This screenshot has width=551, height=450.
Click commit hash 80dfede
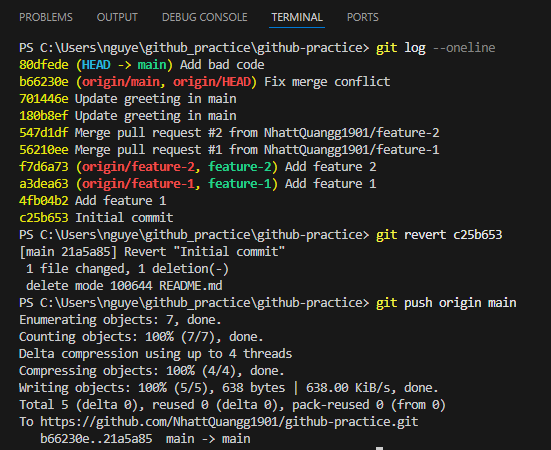click(x=44, y=65)
